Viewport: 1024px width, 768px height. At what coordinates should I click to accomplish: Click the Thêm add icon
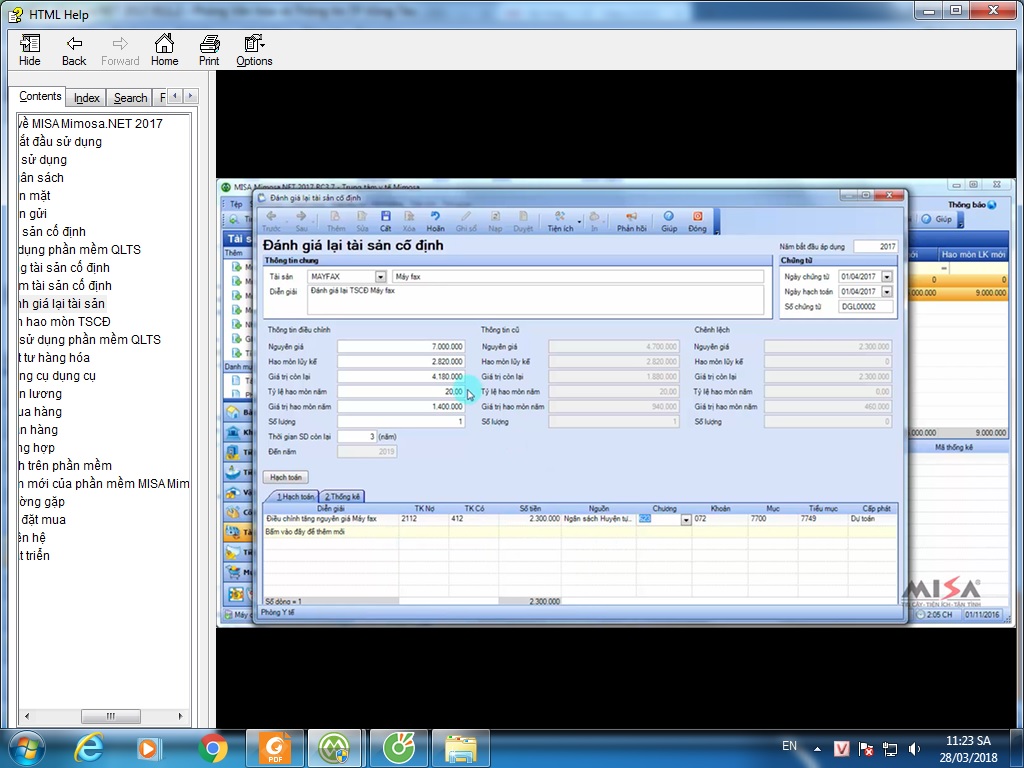point(336,221)
